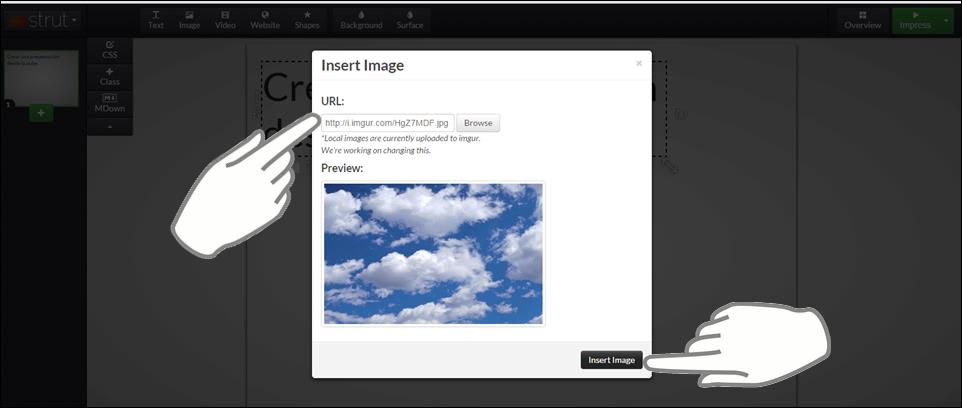Focus the image URL input field
Screen dimensions: 962x408
tap(388, 123)
